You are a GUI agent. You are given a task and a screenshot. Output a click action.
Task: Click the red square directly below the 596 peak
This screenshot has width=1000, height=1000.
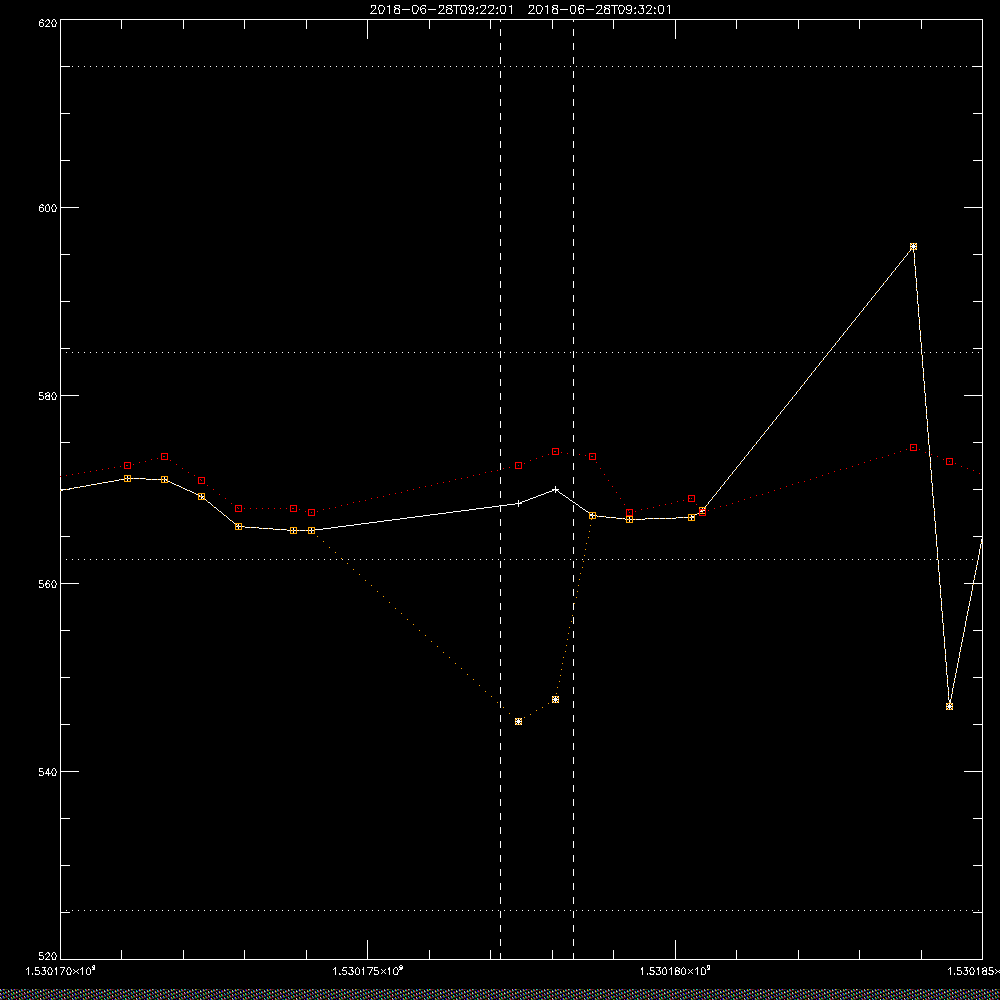click(913, 448)
